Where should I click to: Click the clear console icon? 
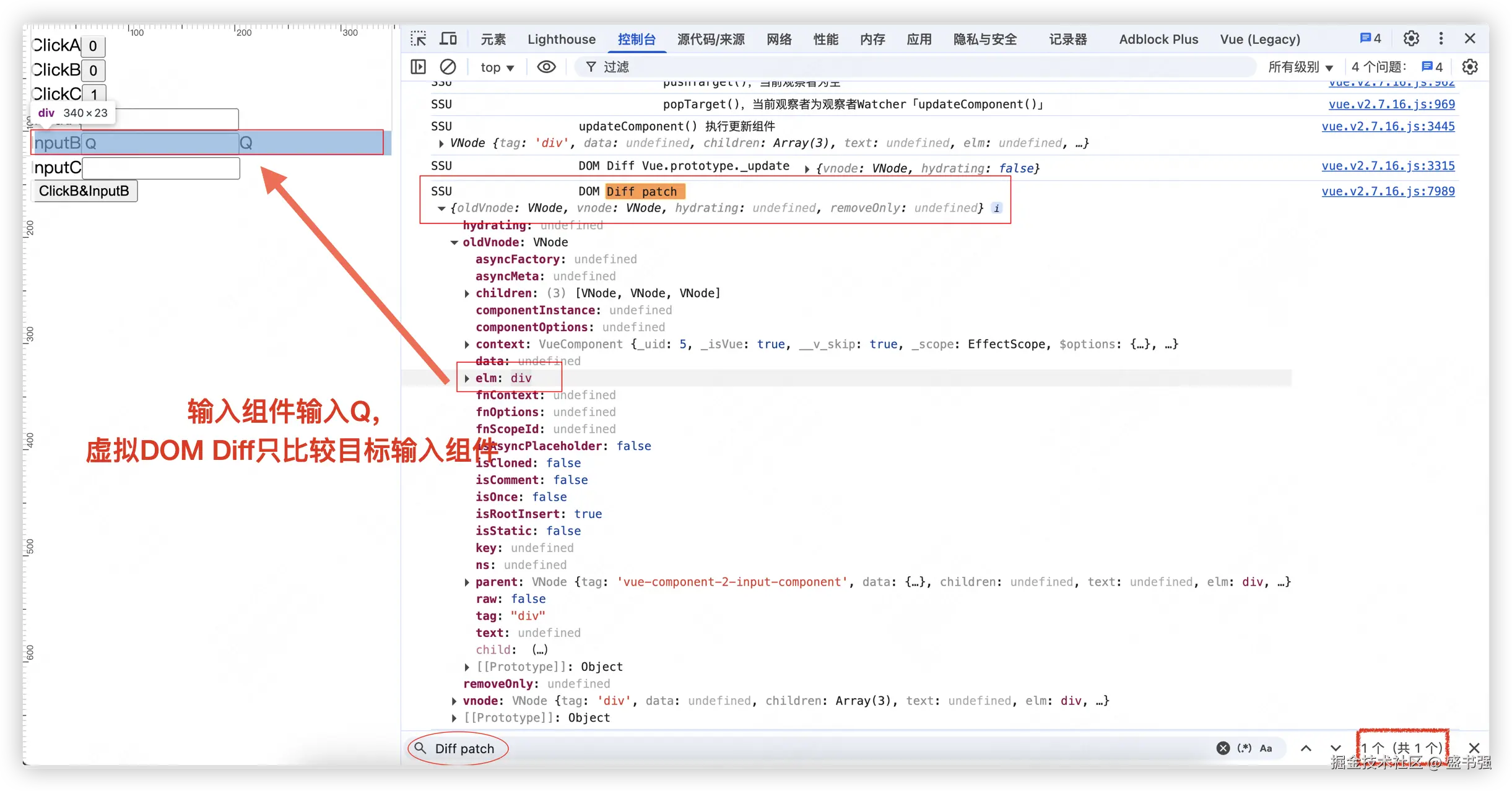tap(448, 67)
